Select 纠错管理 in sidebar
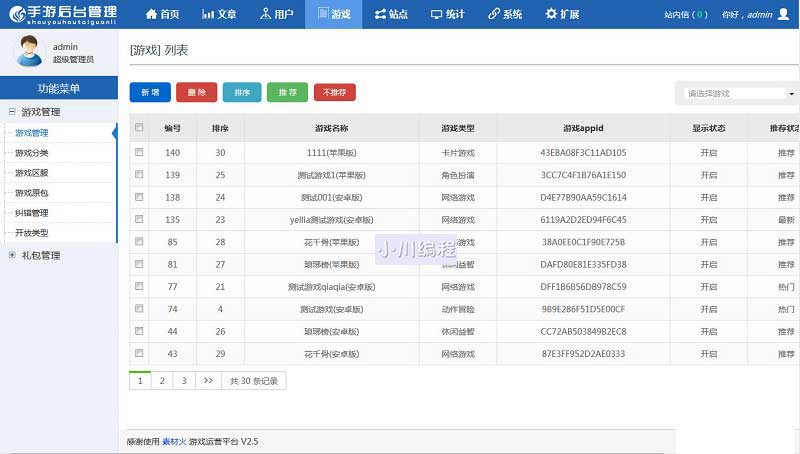800x454 pixels. coord(32,213)
